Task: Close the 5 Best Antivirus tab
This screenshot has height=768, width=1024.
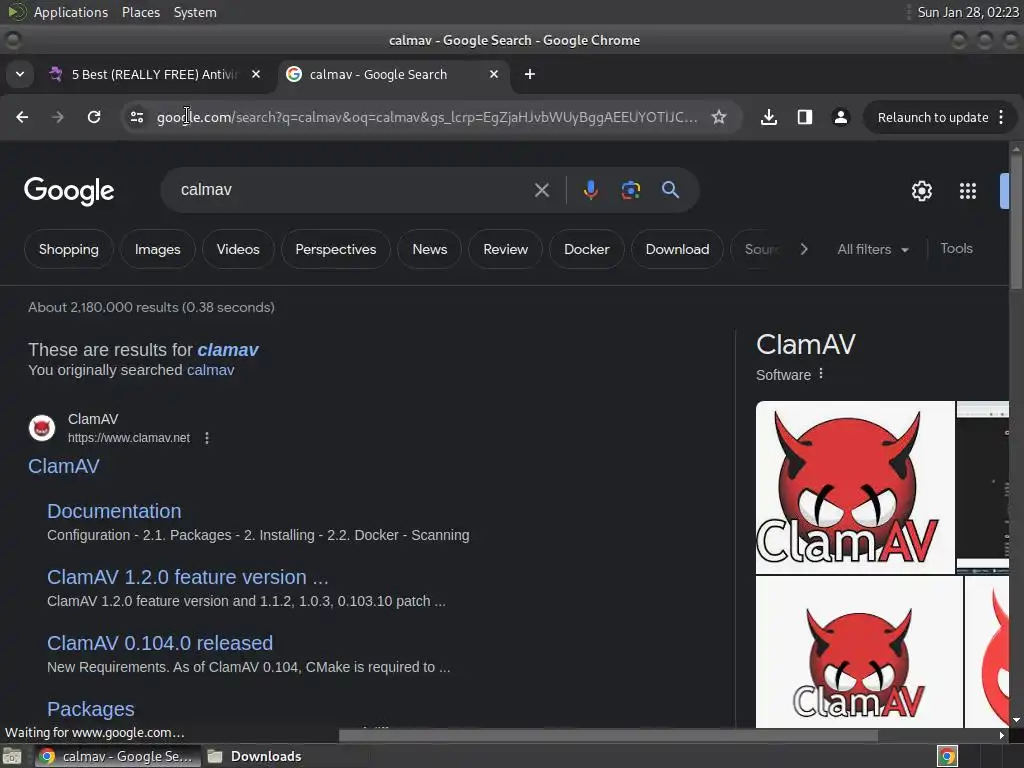Action: [x=256, y=74]
